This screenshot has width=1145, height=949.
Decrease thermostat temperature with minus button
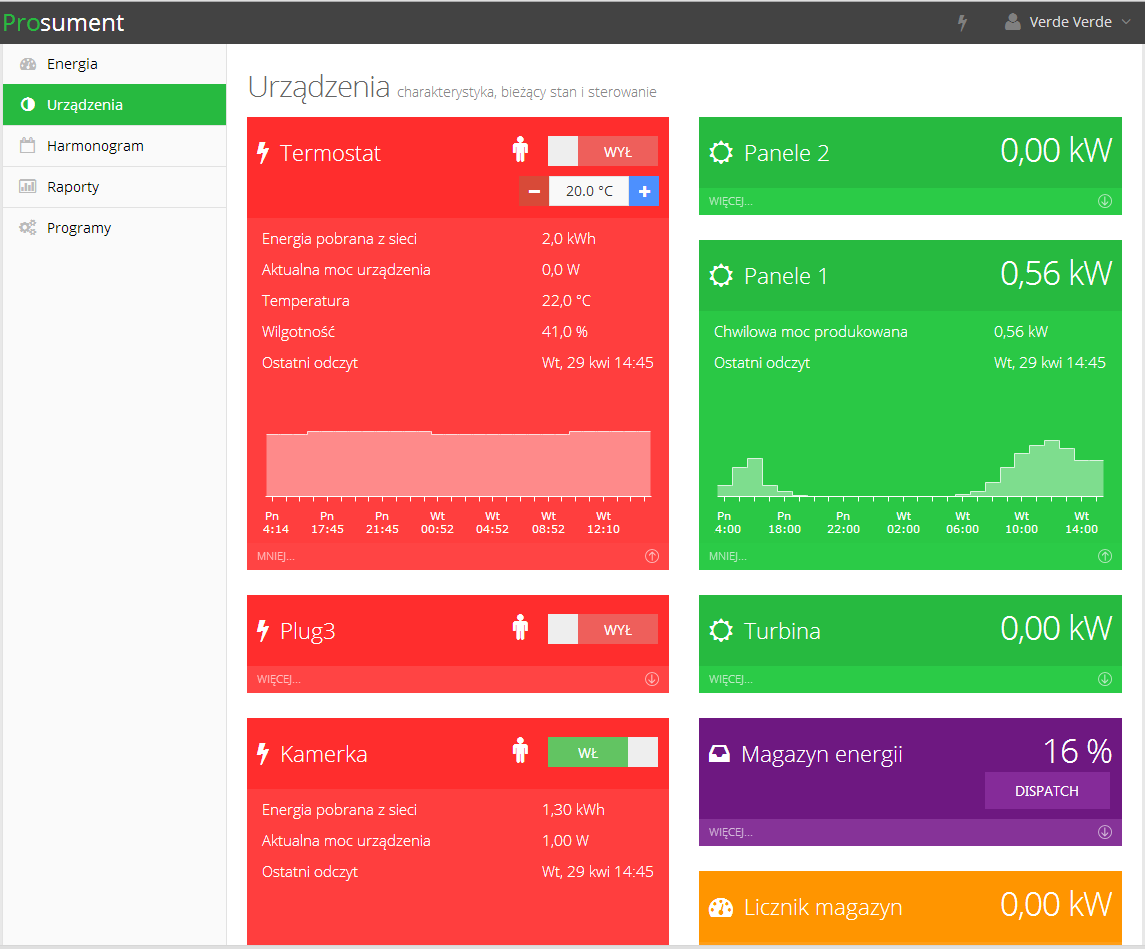535,191
